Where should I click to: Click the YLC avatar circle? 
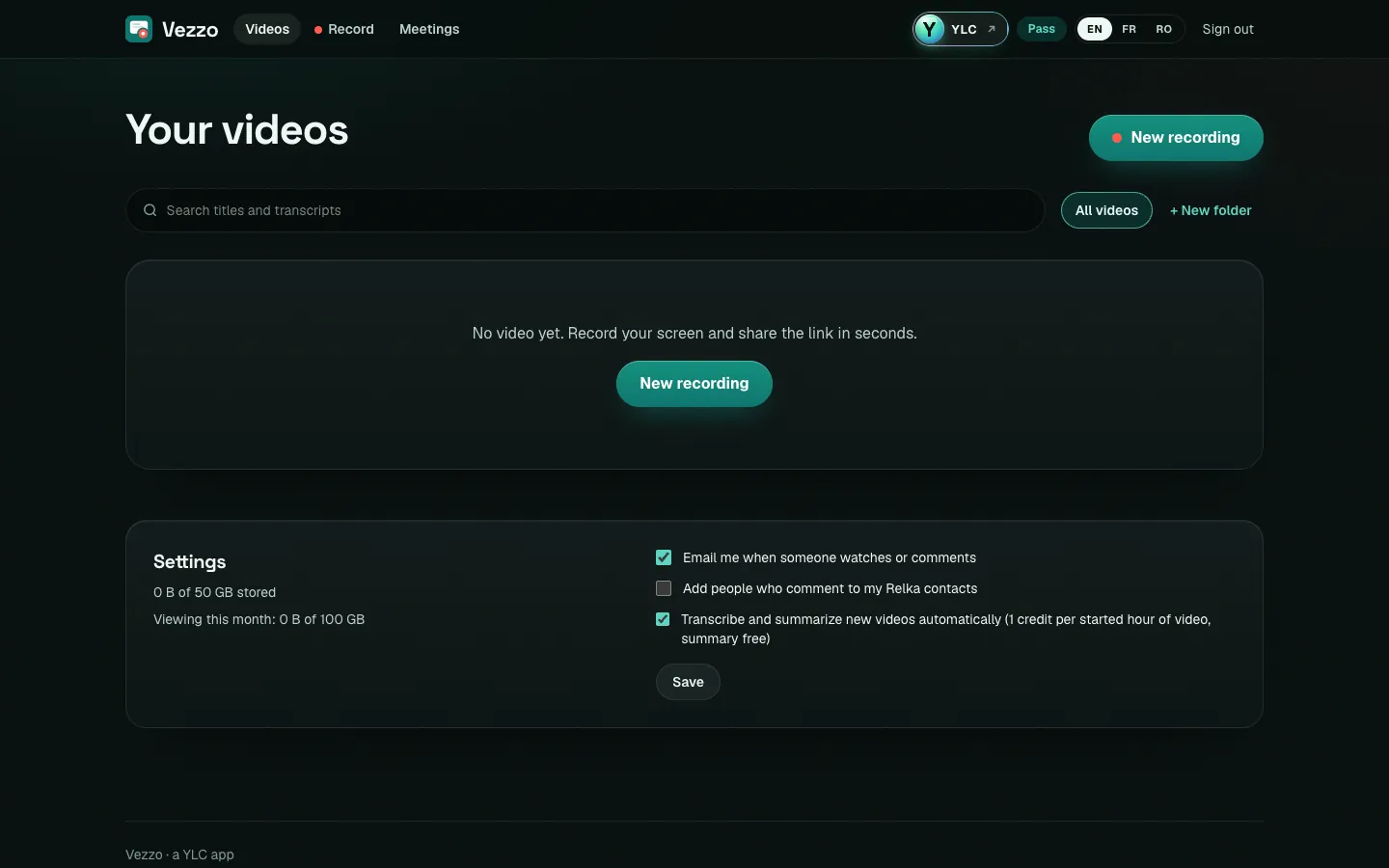click(929, 29)
